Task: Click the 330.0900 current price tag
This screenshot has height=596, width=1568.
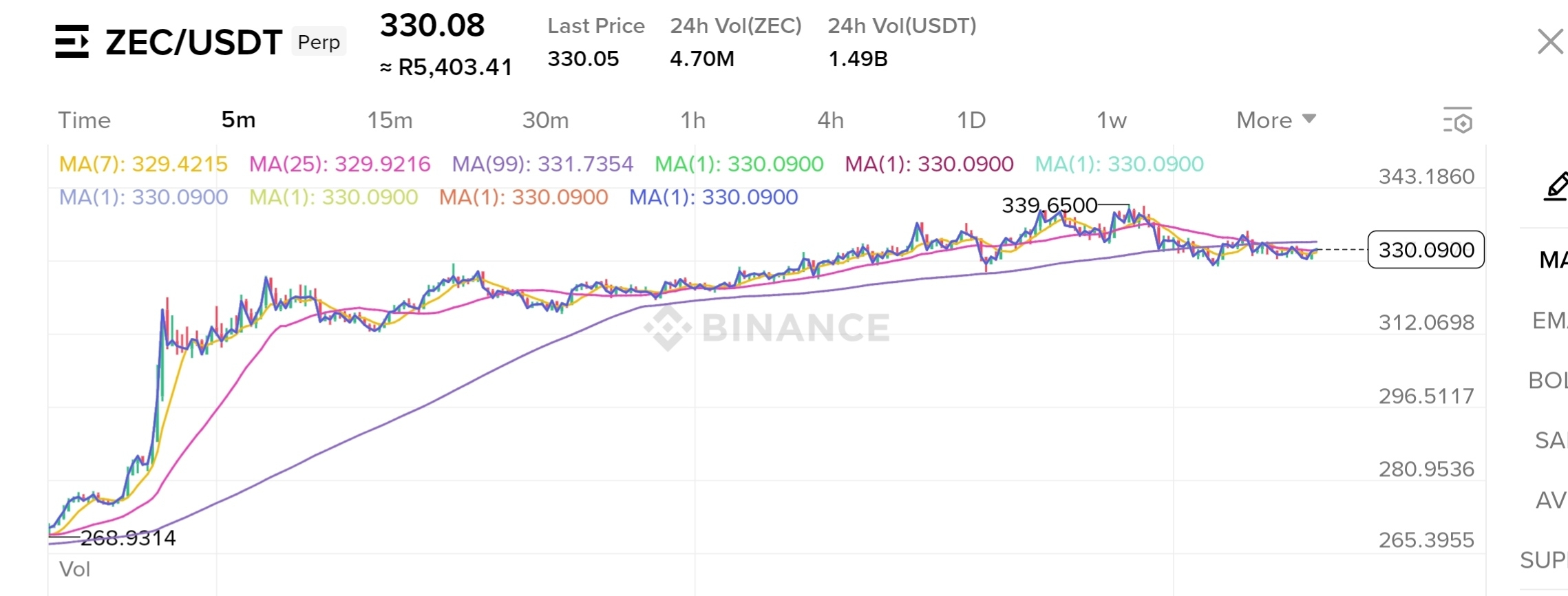Action: 1426,250
